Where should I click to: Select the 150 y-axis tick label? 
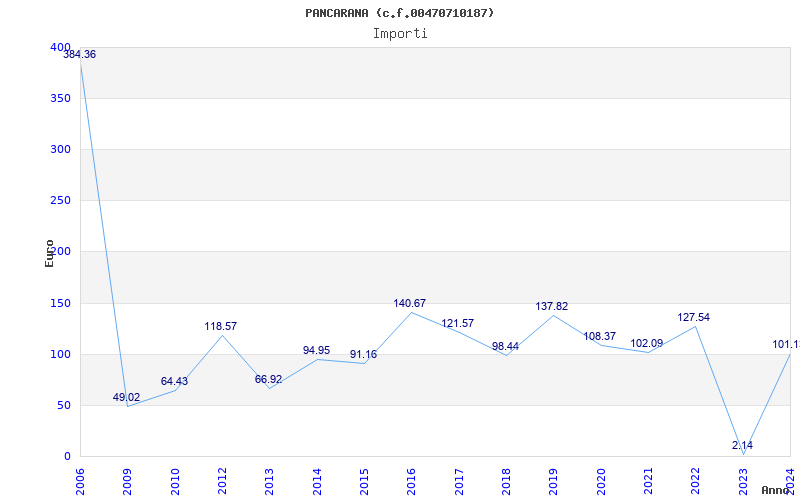click(x=60, y=304)
